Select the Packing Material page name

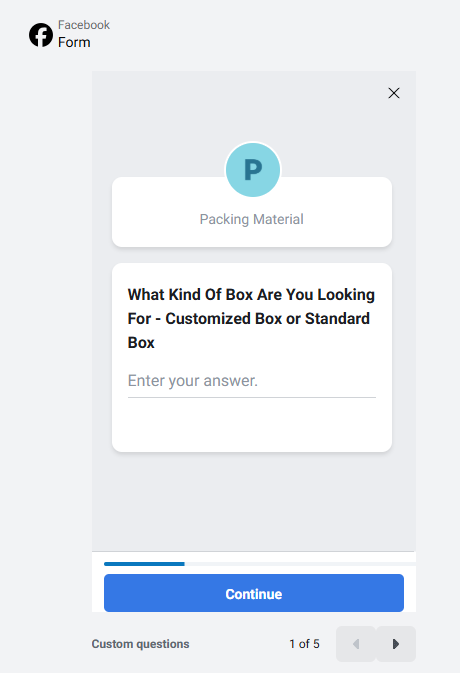point(251,219)
